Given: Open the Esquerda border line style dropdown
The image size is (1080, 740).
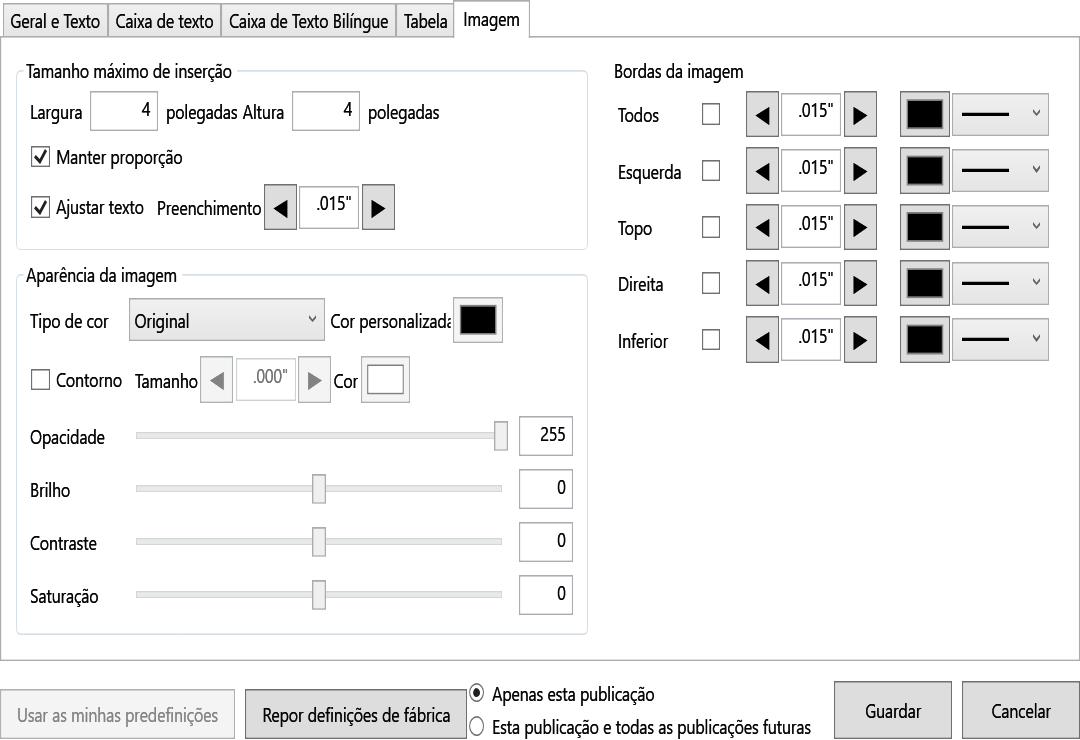Looking at the screenshot, I should point(1000,171).
